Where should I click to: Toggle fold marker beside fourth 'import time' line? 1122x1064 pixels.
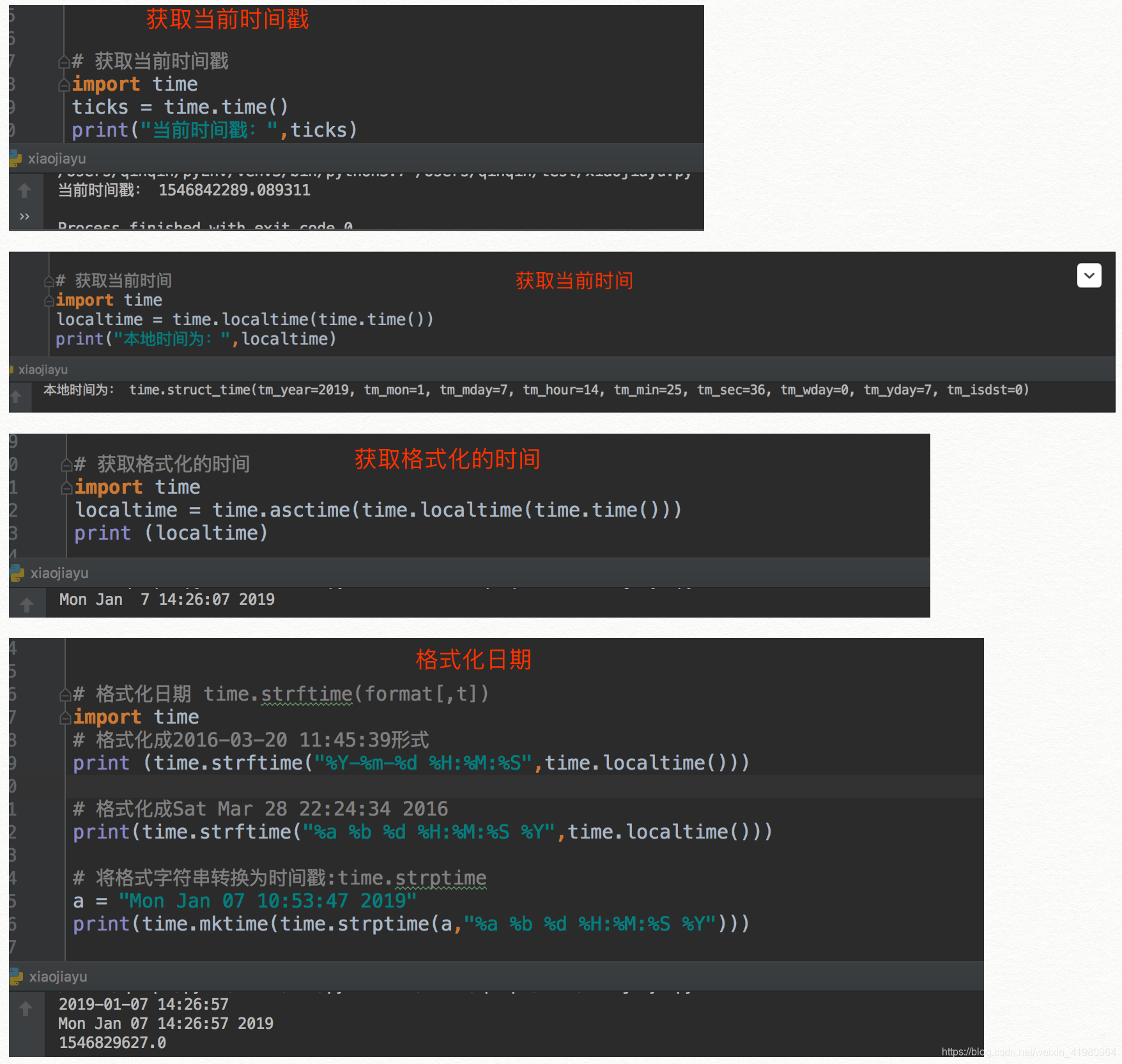65,718
